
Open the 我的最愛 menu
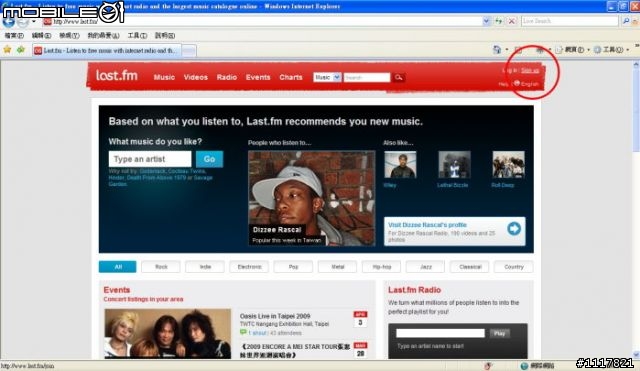pos(103,36)
